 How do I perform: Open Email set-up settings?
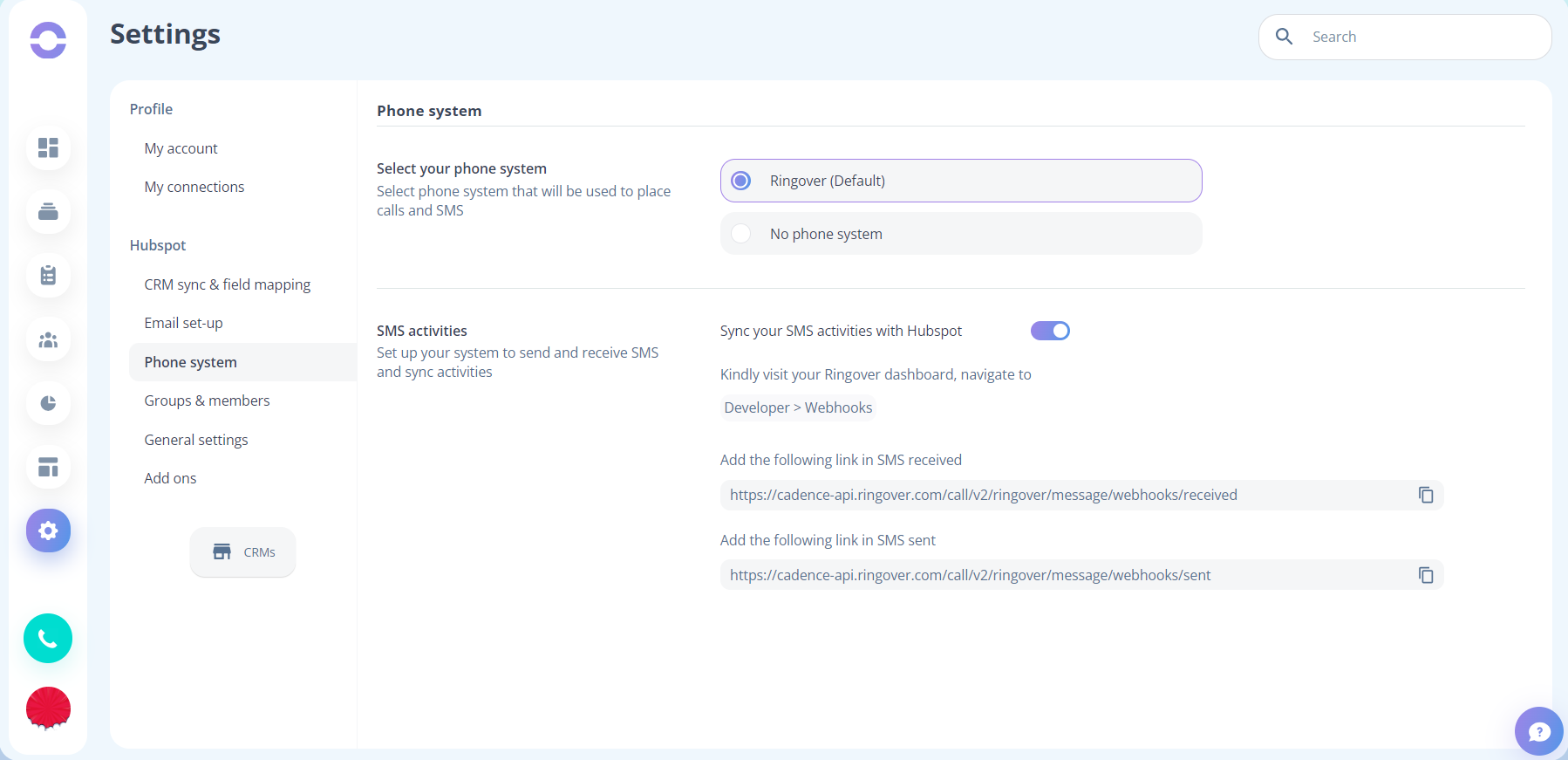(183, 323)
